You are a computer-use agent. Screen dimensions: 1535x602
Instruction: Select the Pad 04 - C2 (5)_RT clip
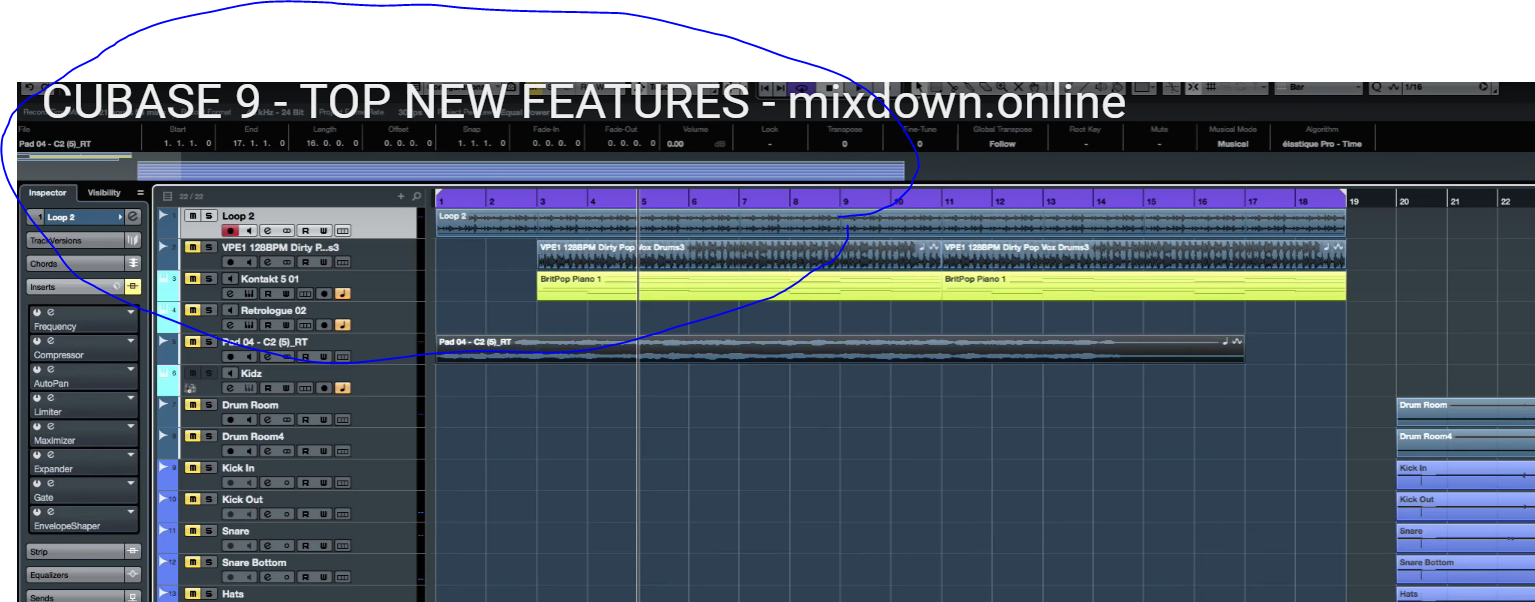(840, 348)
